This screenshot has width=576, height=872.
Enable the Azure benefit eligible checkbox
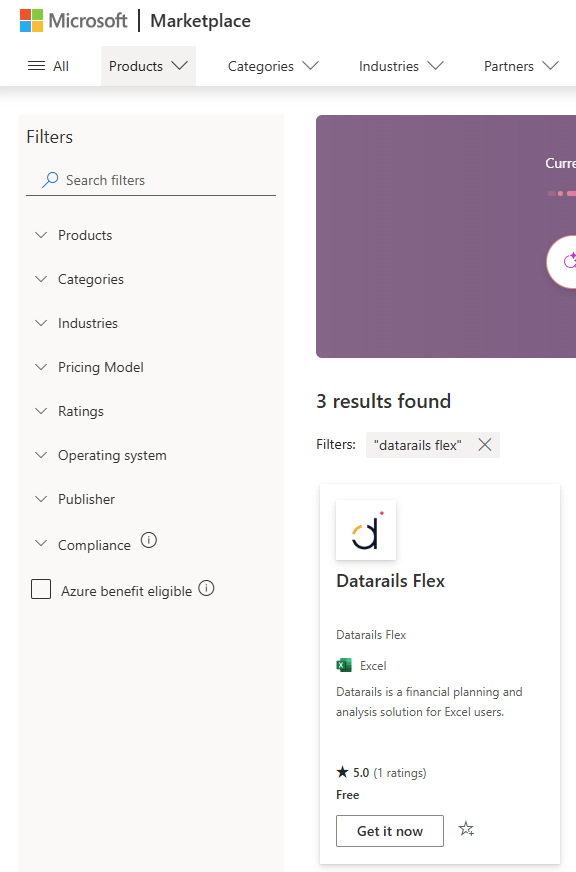coord(41,589)
